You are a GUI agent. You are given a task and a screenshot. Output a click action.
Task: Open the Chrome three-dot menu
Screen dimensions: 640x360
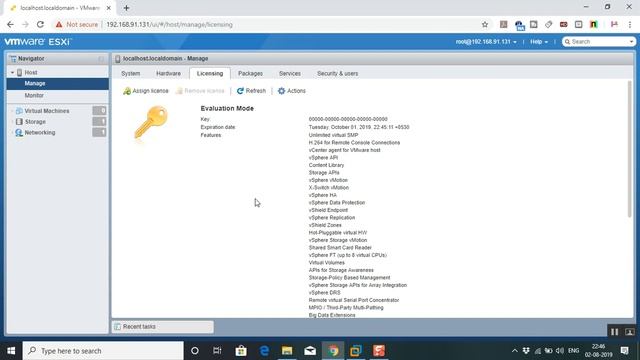coord(630,24)
